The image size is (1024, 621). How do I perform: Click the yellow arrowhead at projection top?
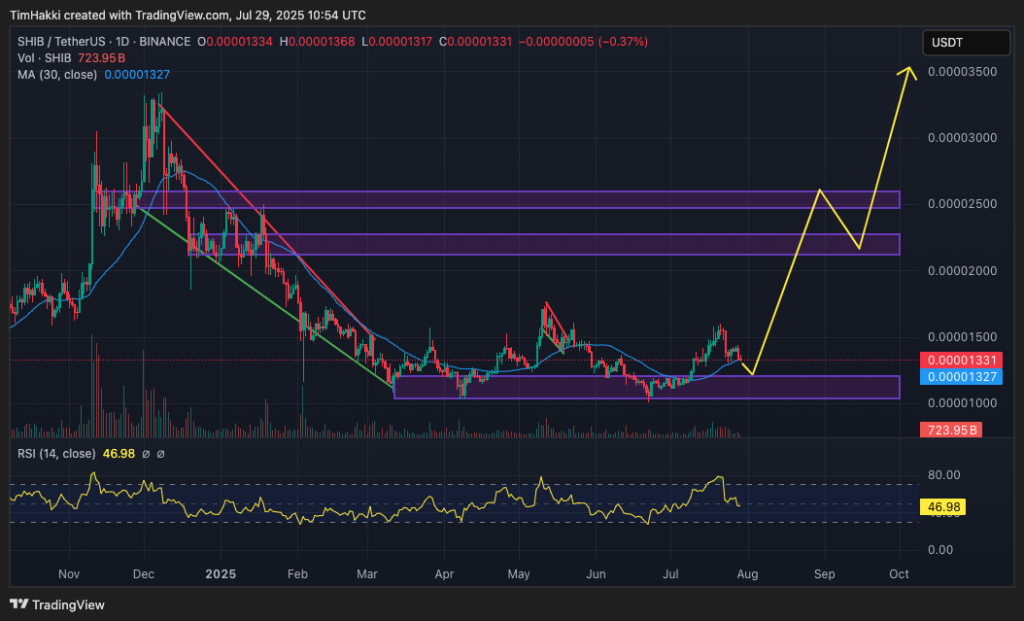[908, 70]
